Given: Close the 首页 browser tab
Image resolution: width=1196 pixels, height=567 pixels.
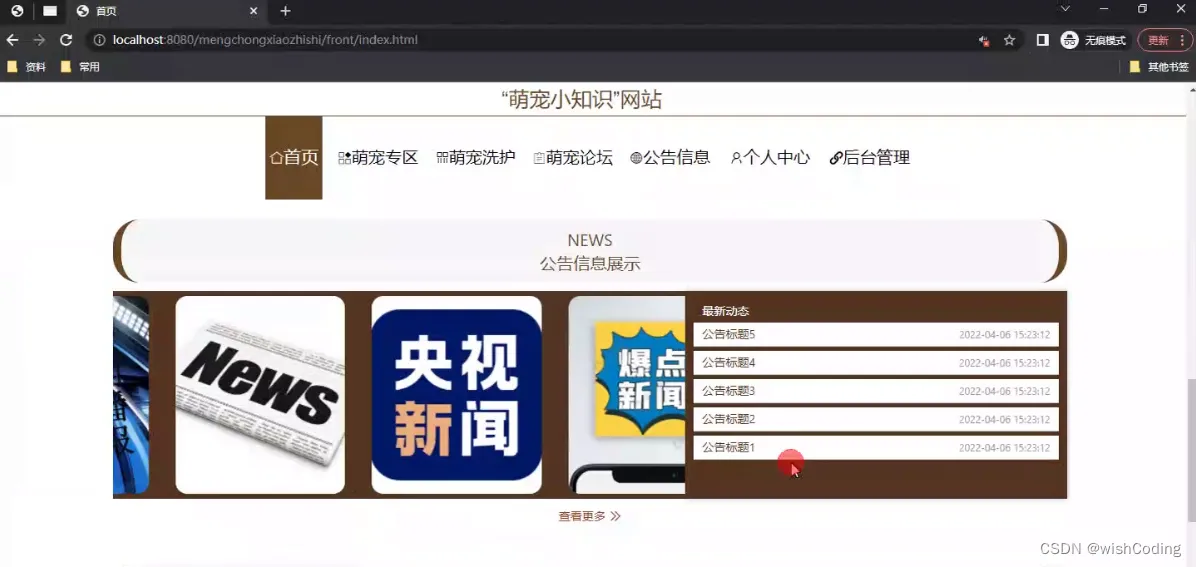Looking at the screenshot, I should pos(254,11).
